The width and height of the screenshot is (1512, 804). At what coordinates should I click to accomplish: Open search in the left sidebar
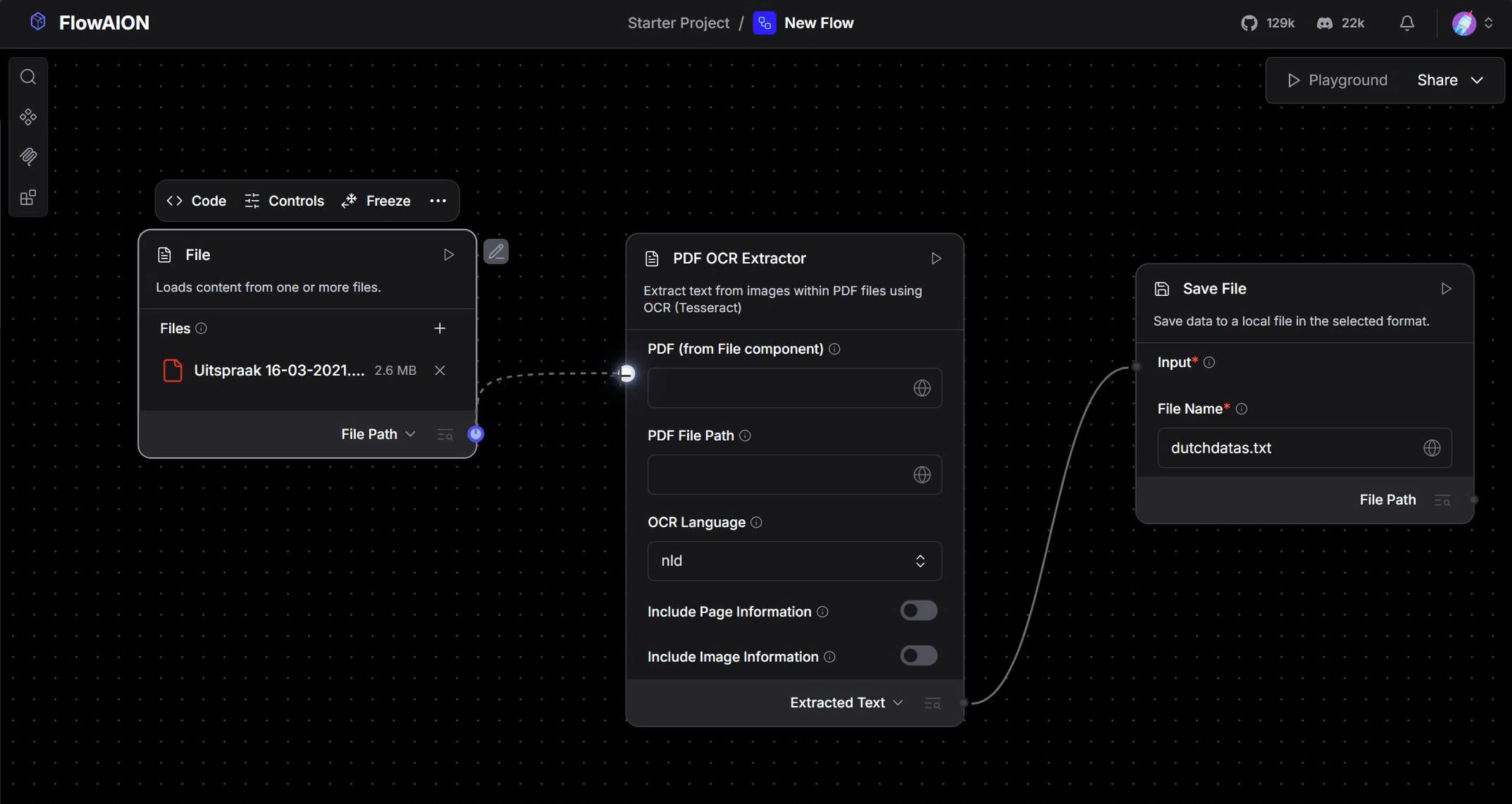click(x=28, y=76)
